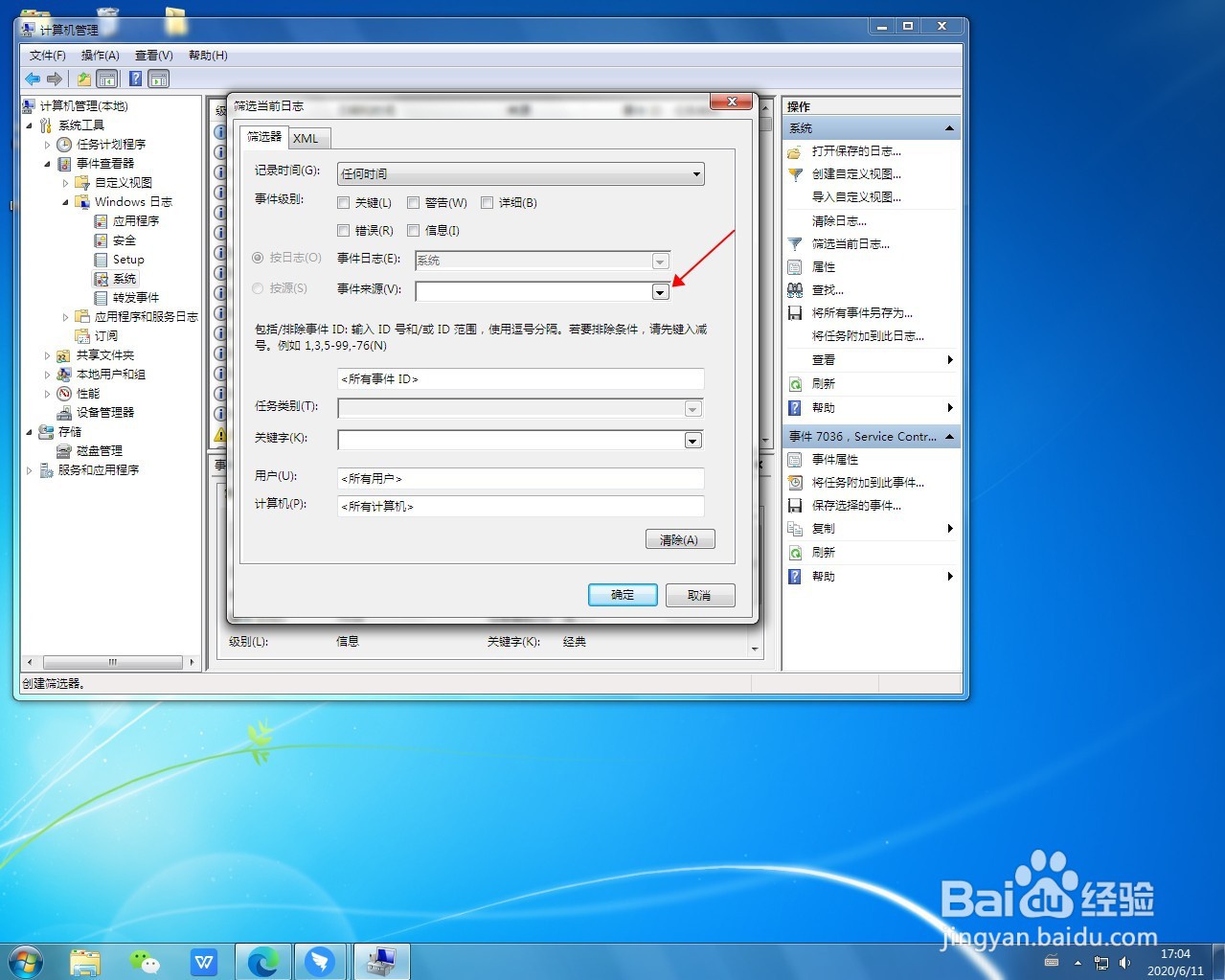Viewport: 1225px width, 980px height.
Task: Enable the Verbose (详细) level checkbox
Action: [x=488, y=203]
